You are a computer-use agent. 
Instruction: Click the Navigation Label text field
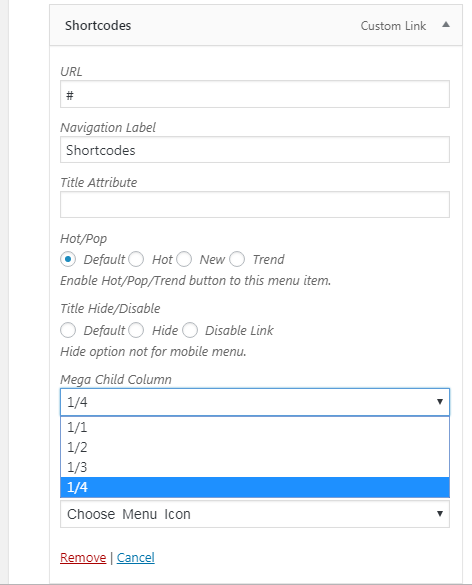click(x=255, y=150)
